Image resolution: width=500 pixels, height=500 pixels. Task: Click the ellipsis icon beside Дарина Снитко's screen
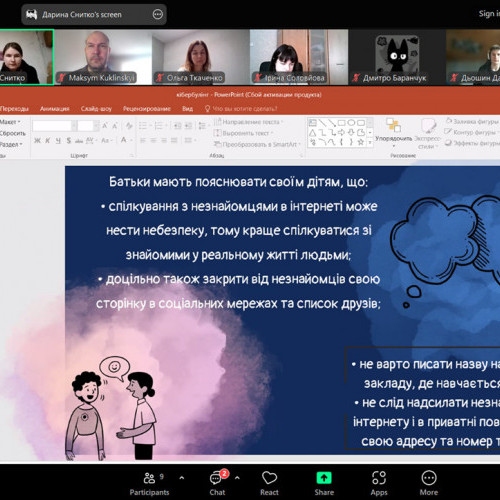[157, 14]
